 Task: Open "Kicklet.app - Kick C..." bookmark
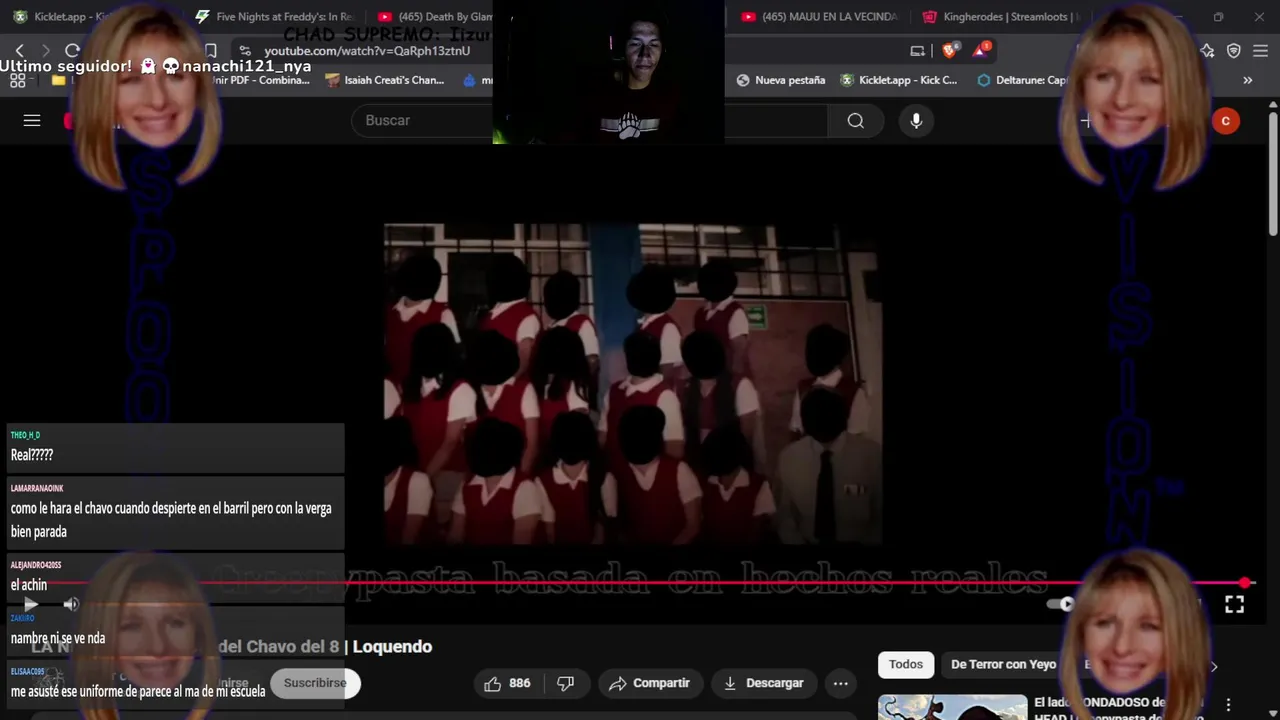click(898, 80)
